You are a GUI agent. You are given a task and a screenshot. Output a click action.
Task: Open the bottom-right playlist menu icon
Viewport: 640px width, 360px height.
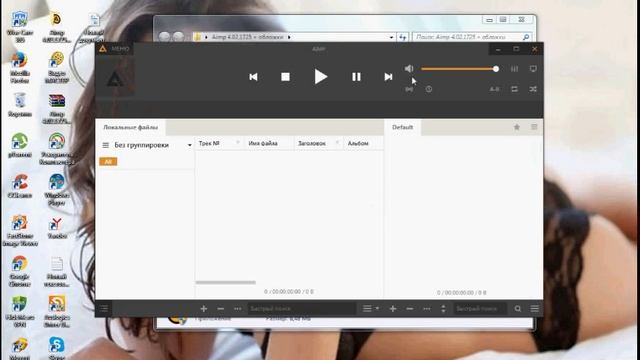pyautogui.click(x=535, y=309)
